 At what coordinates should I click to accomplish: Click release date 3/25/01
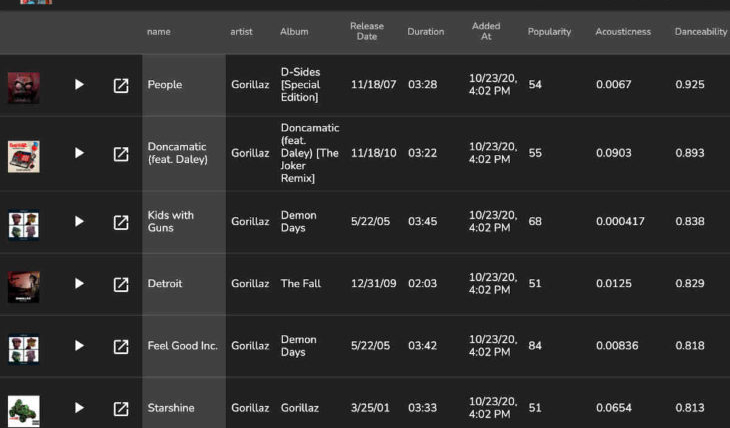(370, 408)
